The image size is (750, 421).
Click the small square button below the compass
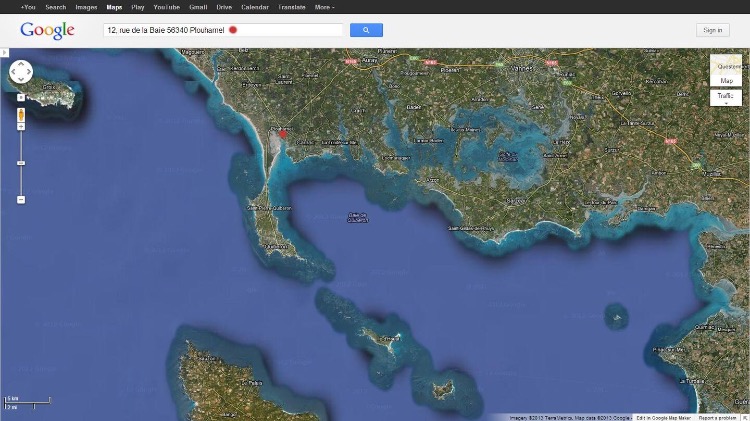(x=21, y=98)
